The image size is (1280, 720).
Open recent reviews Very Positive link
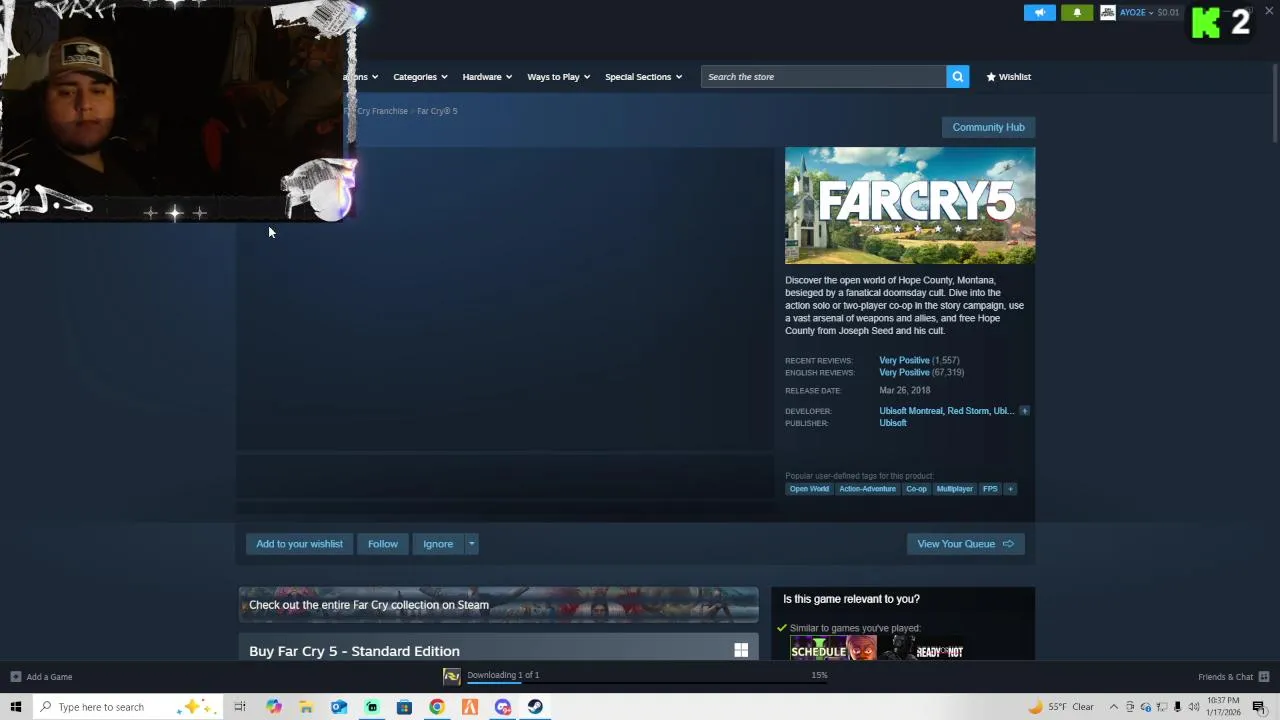pyautogui.click(x=904, y=360)
